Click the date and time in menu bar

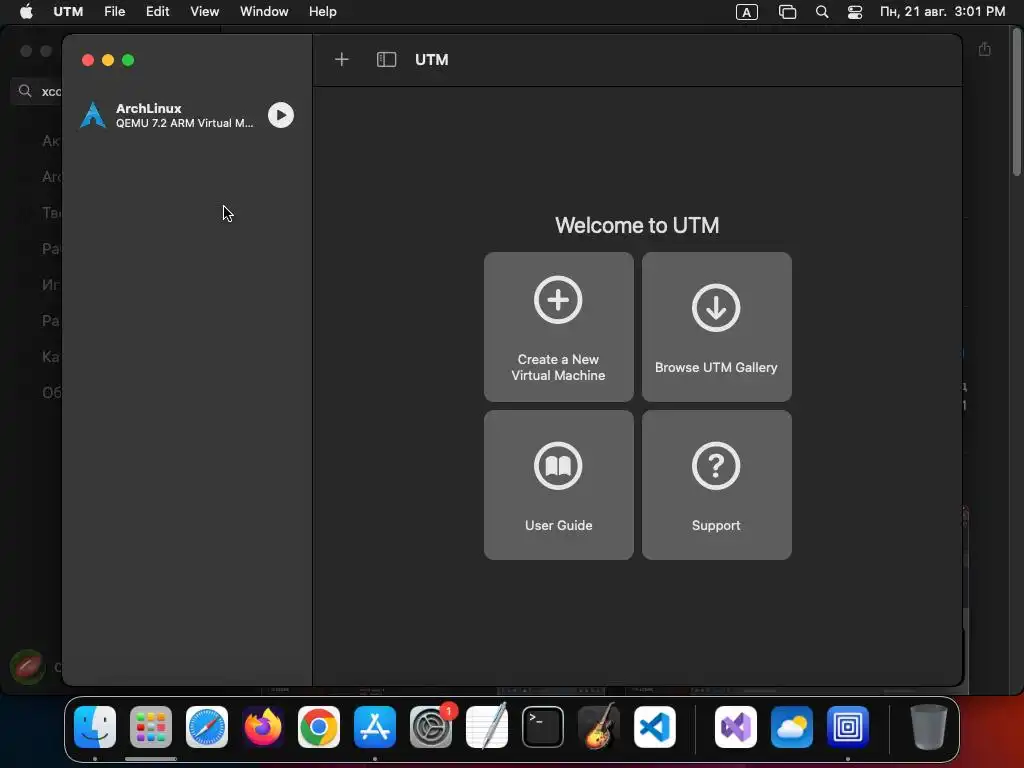pos(942,12)
